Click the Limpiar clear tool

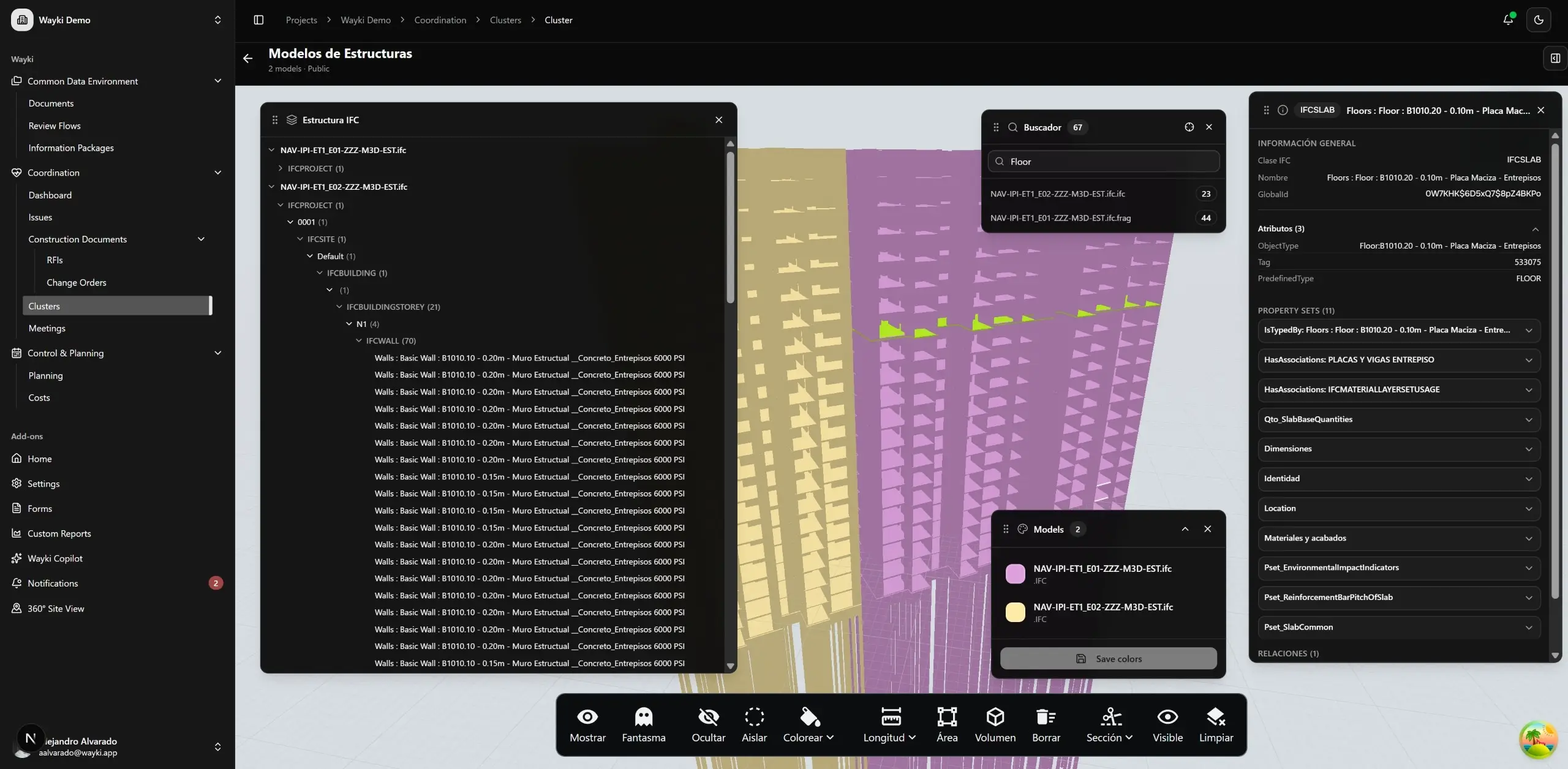coord(1216,725)
